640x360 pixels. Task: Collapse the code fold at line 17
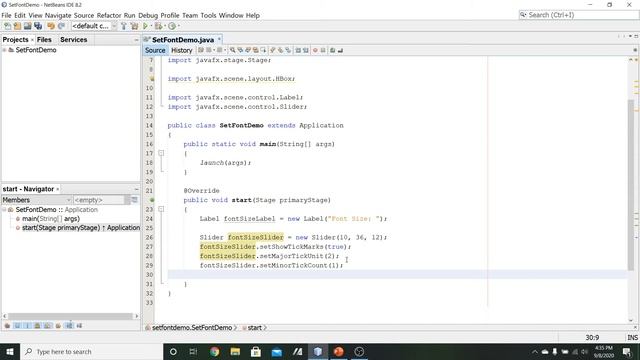point(161,153)
